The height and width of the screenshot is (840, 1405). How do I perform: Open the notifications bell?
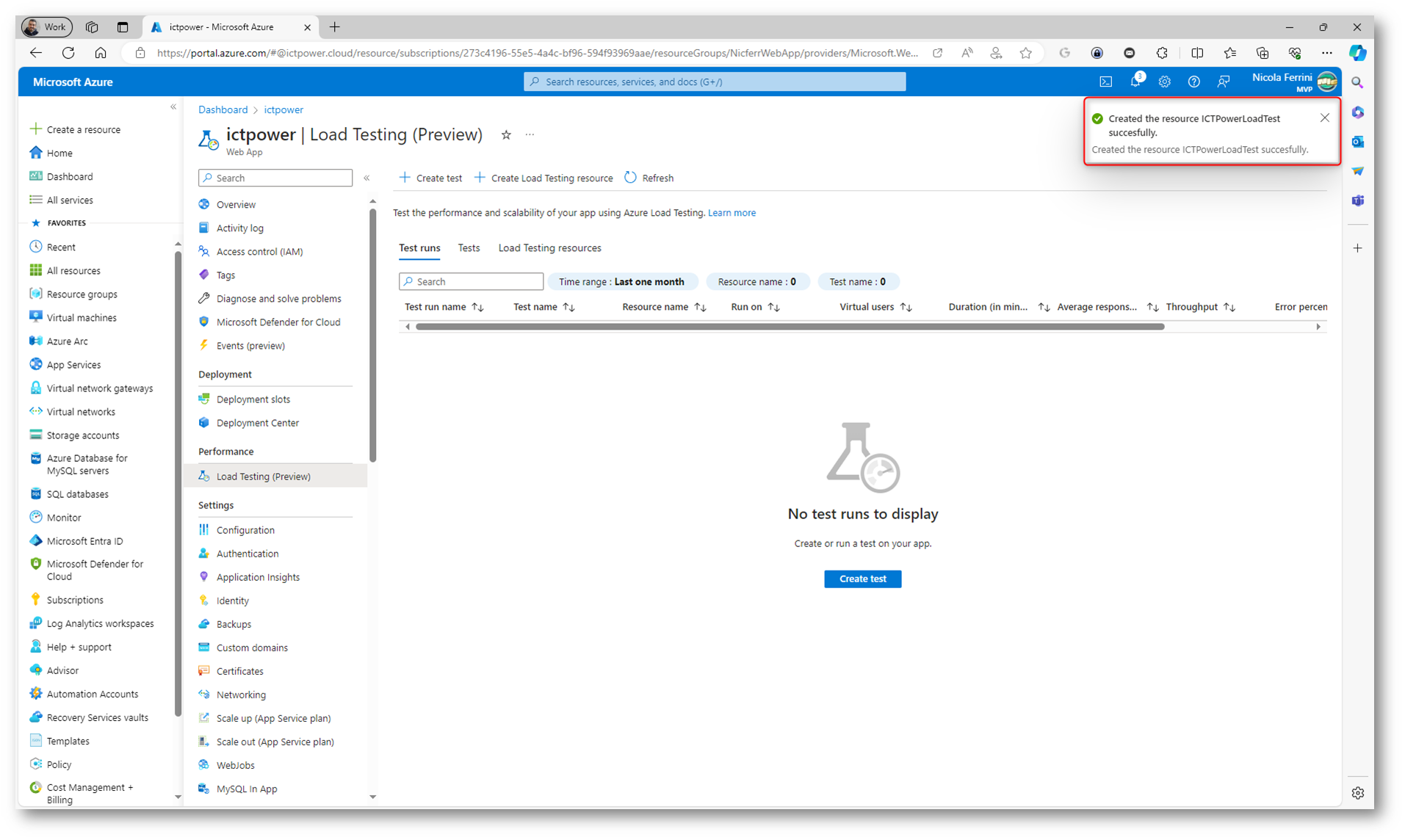point(1135,81)
